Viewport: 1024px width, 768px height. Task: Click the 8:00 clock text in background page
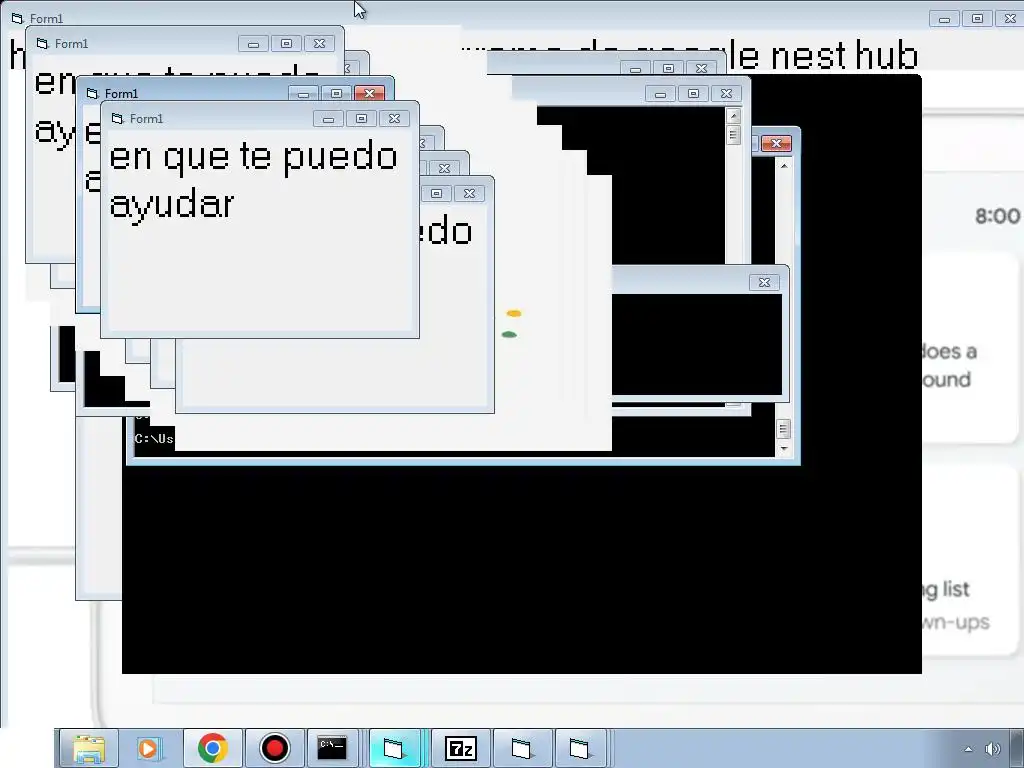[997, 216]
